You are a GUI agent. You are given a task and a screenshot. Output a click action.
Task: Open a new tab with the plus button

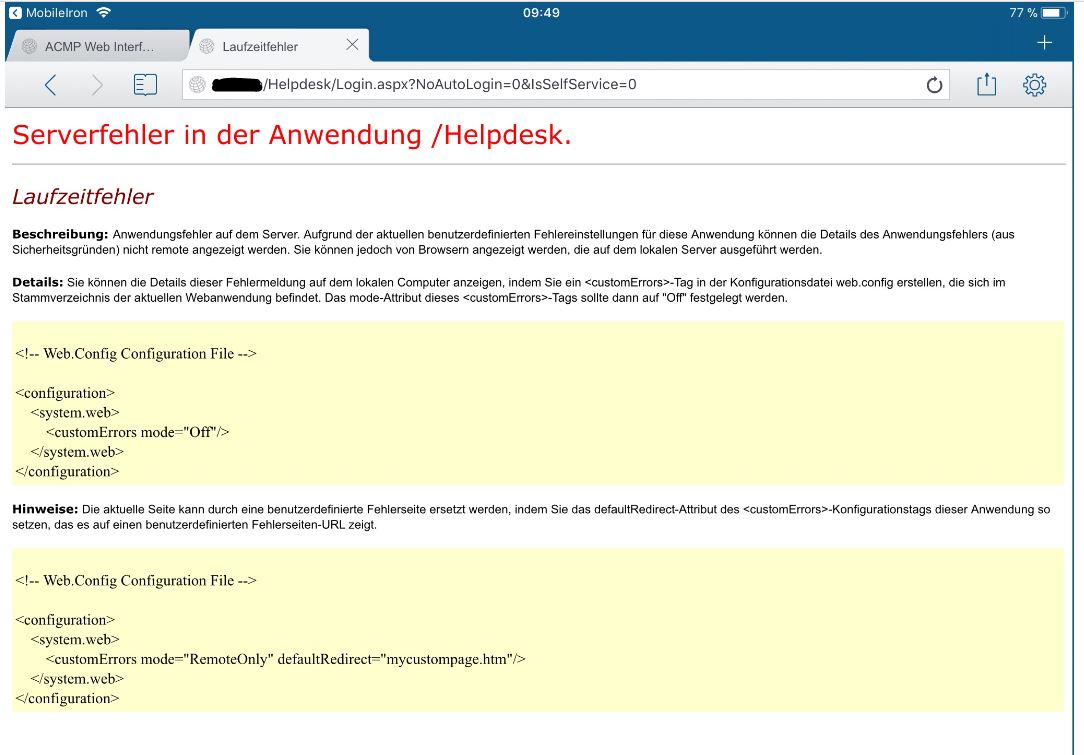1044,43
